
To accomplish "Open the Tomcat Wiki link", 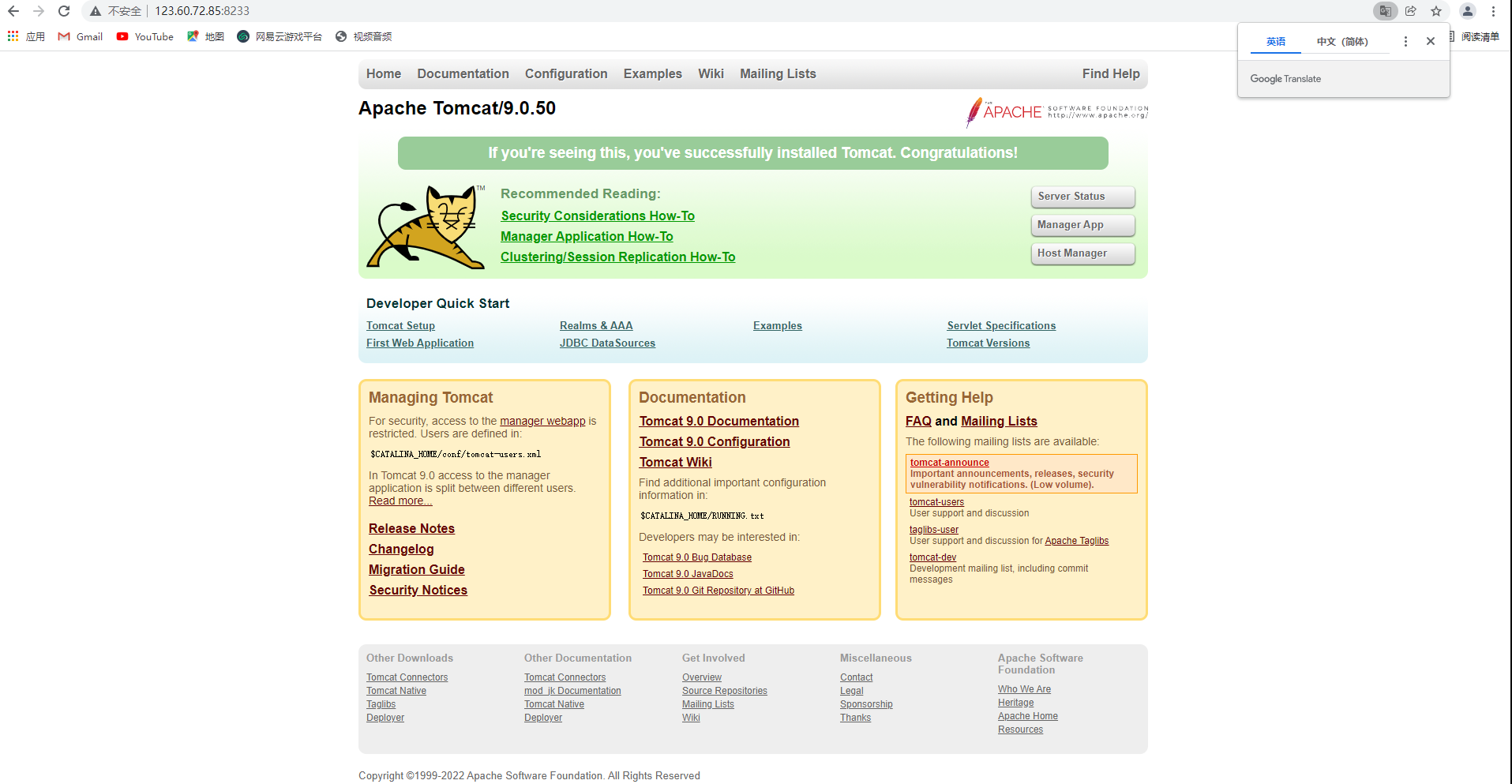I will coord(675,462).
